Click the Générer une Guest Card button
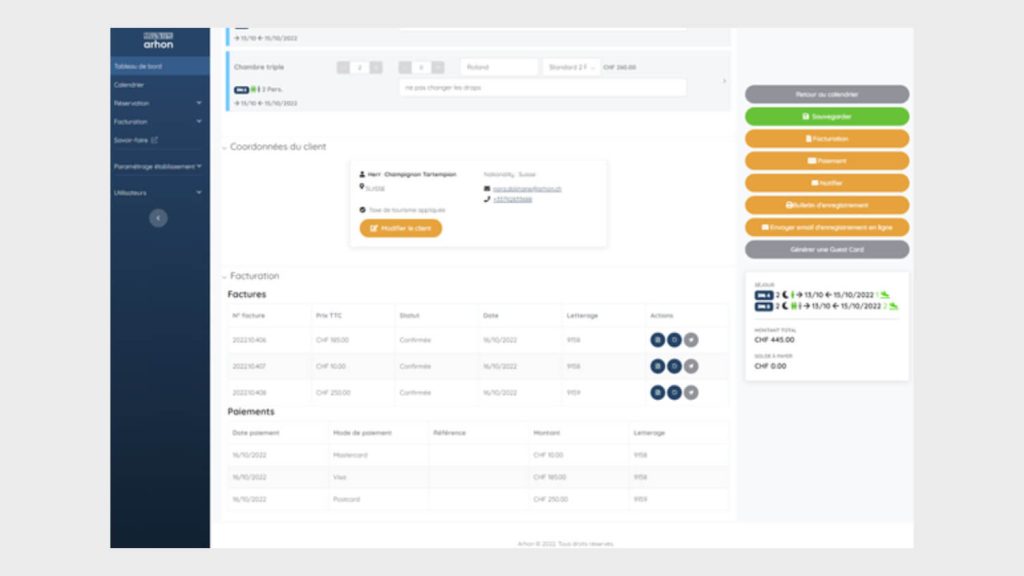 827,249
